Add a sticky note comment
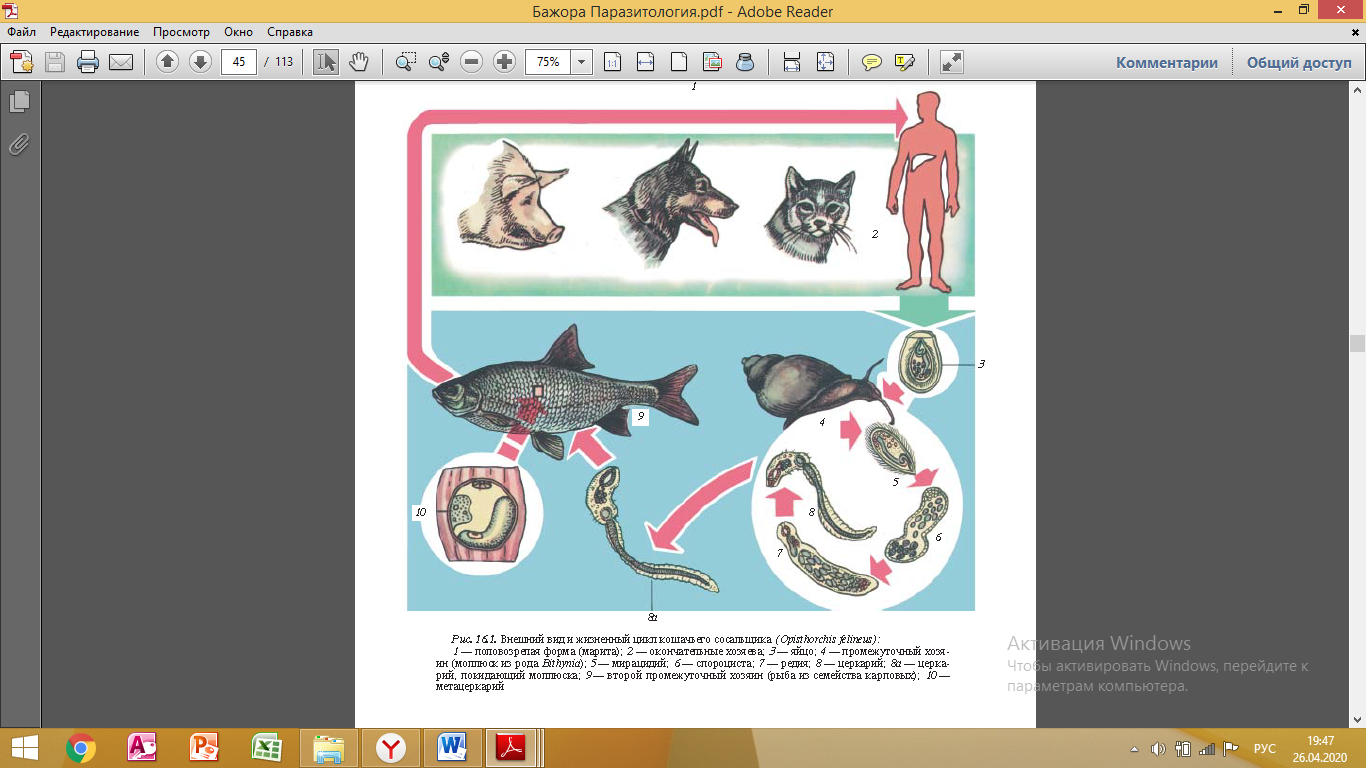This screenshot has height=768, width=1366. tap(872, 62)
